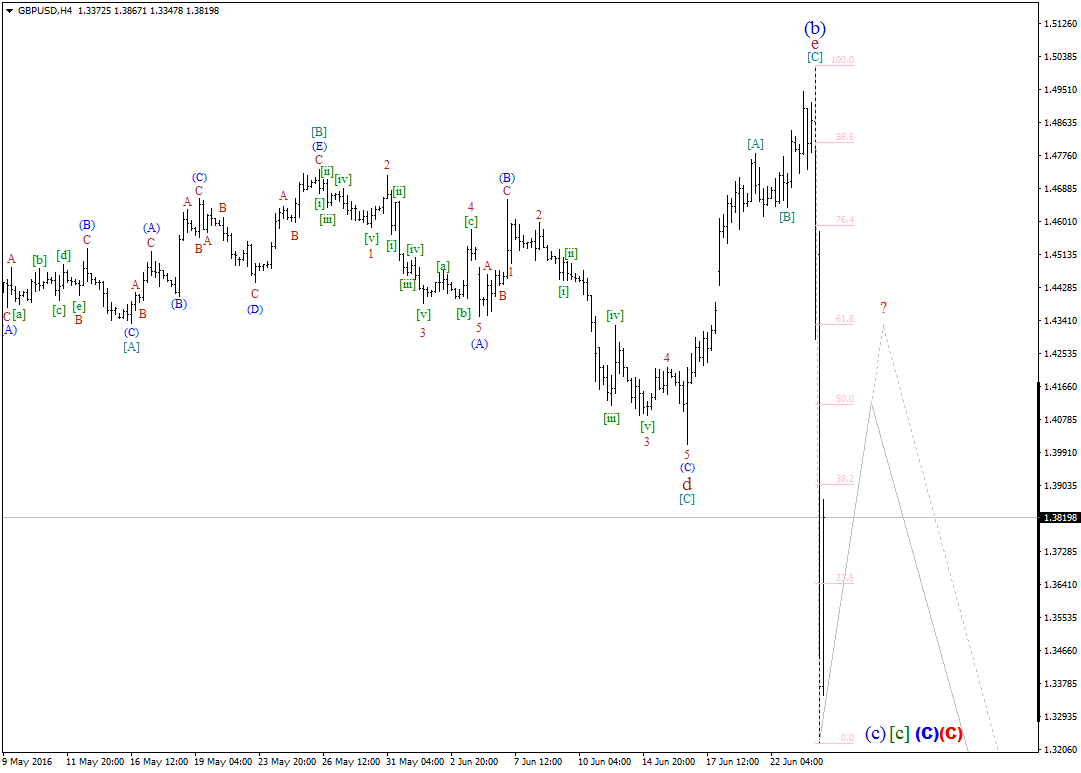
Task: Select the bold red (C) wave label
Action: click(951, 734)
